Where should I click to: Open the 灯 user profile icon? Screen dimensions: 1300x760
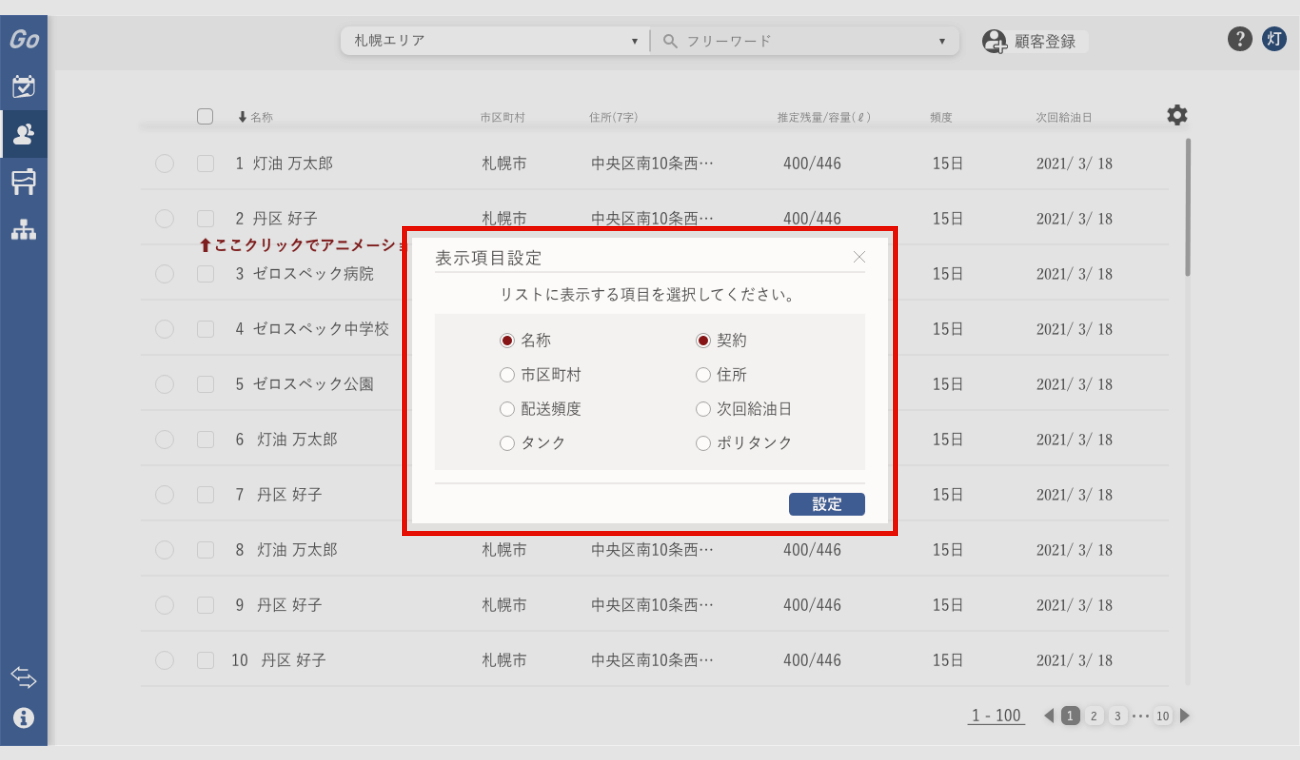click(x=1274, y=39)
